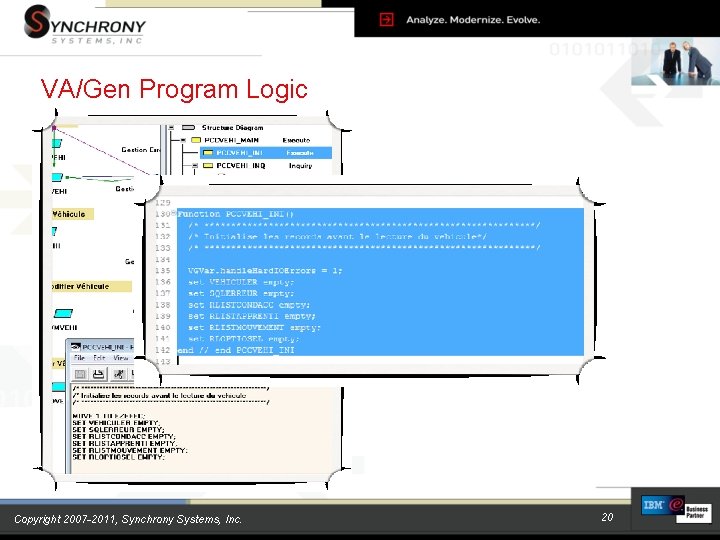This screenshot has width=720, height=540.
Task: Click the PCCVEHI_INI window title bar icon
Action: point(75,347)
